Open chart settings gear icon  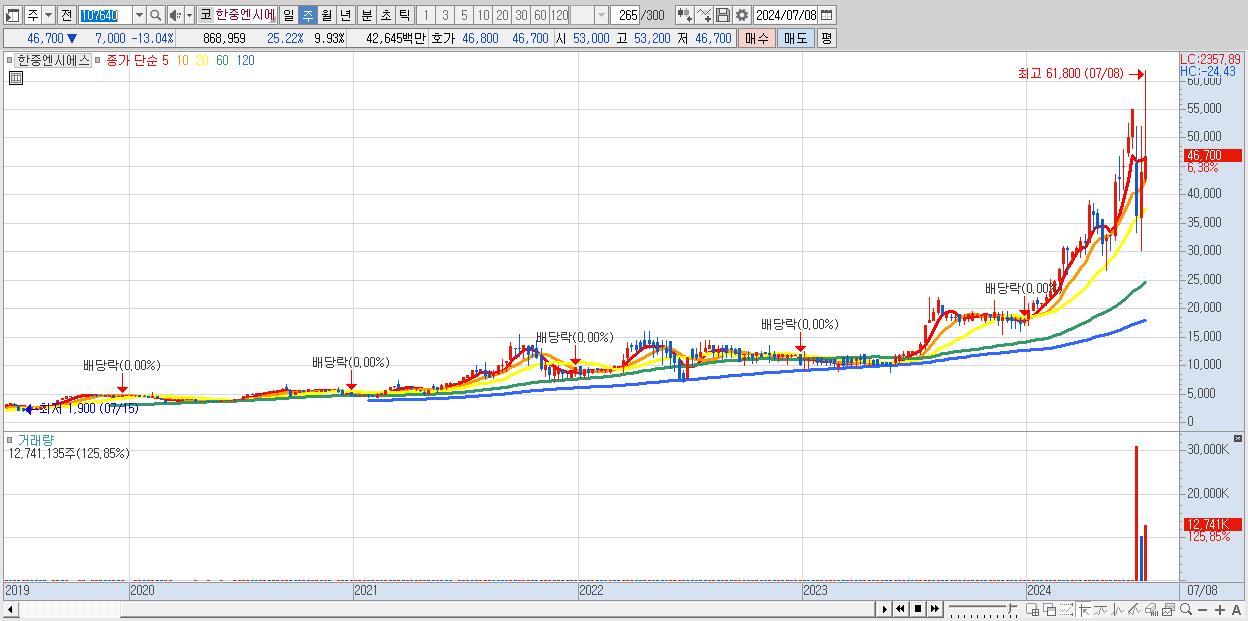tap(742, 15)
